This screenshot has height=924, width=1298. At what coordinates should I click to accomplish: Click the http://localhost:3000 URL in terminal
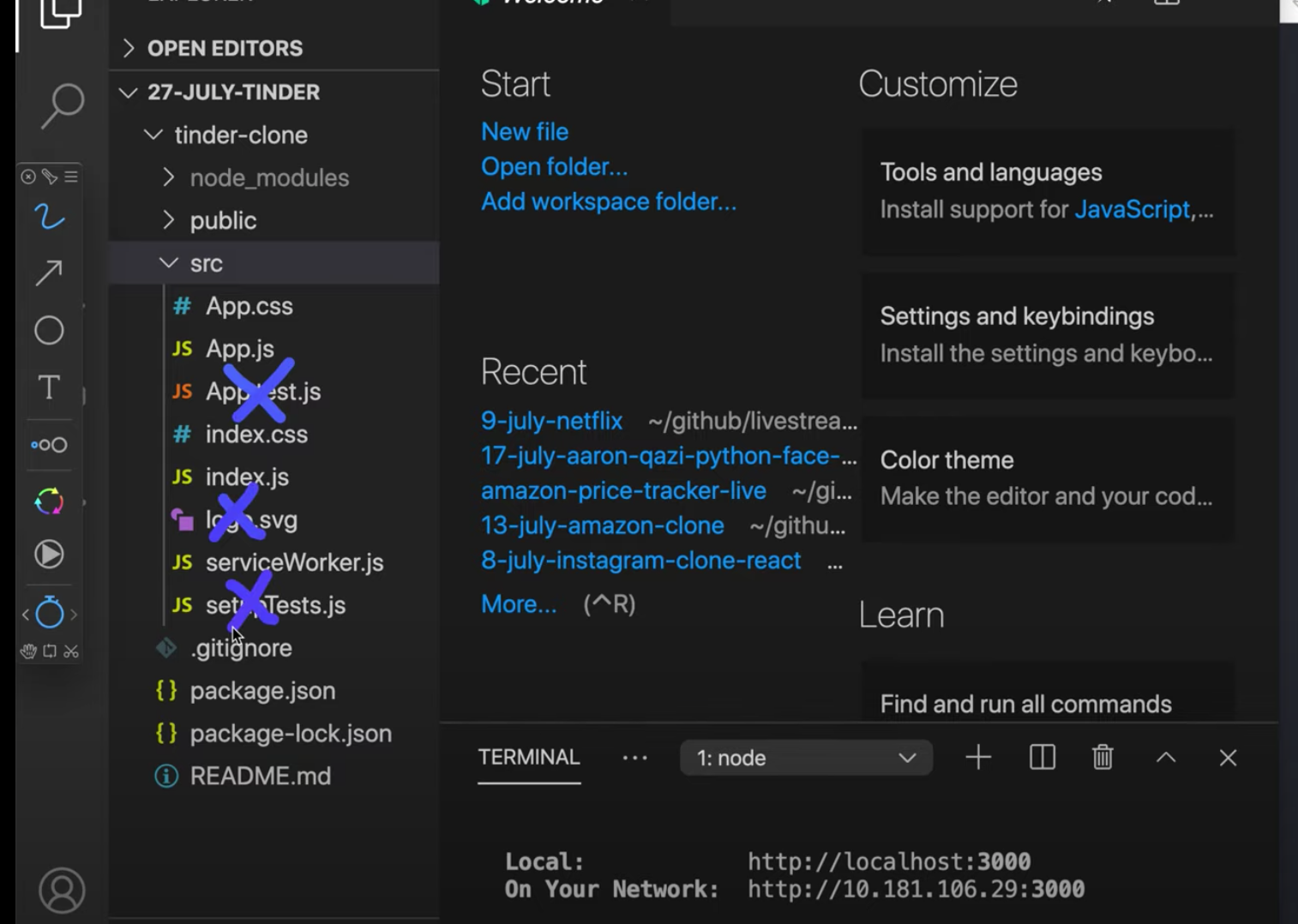tap(889, 861)
